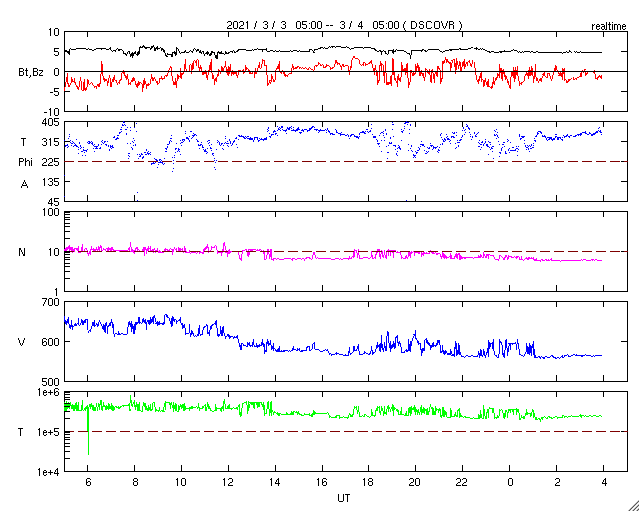The height and width of the screenshot is (512, 640).
Task: Click the '315' tick value
Action: [x=52, y=142]
